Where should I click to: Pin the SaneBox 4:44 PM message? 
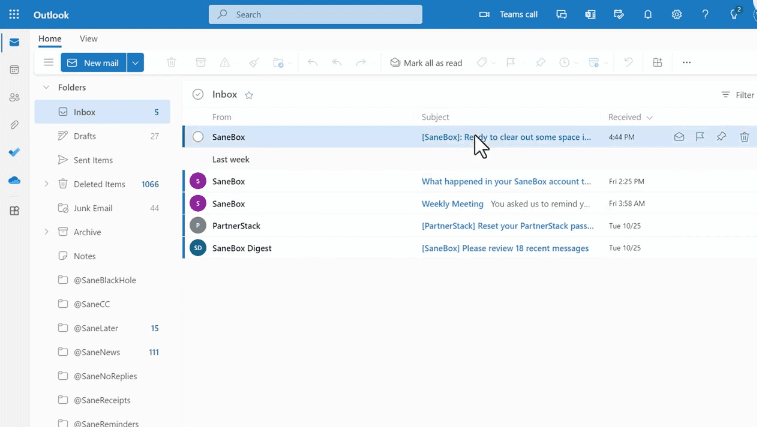coord(721,137)
